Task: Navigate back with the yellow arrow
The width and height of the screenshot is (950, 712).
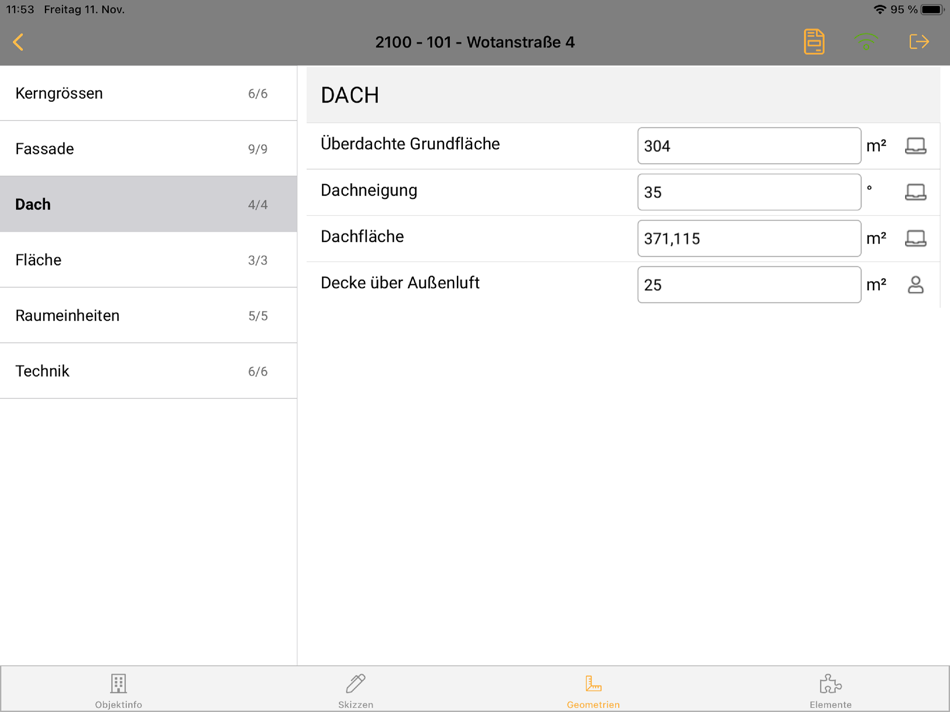Action: coord(19,42)
